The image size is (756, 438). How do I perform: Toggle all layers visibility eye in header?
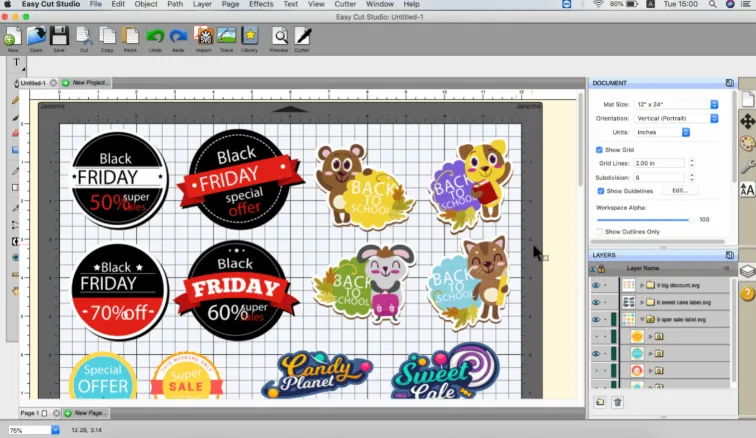coord(593,269)
